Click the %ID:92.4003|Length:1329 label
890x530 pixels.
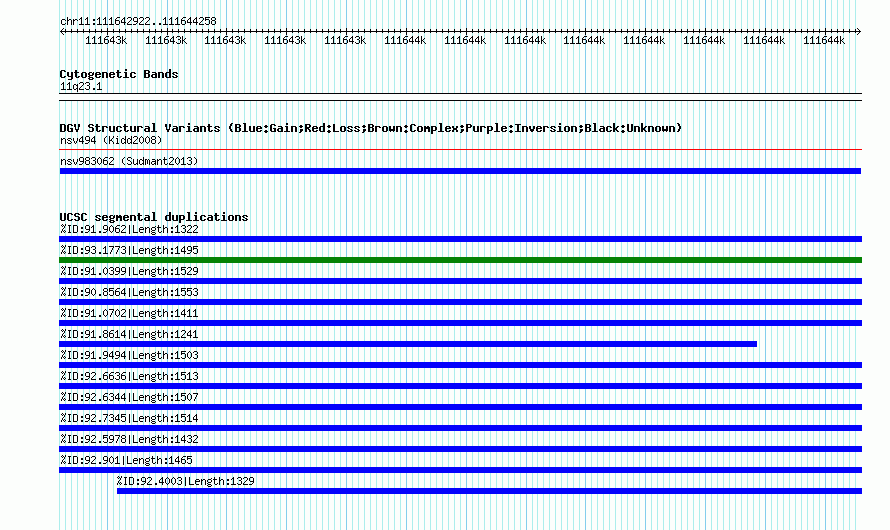point(186,481)
